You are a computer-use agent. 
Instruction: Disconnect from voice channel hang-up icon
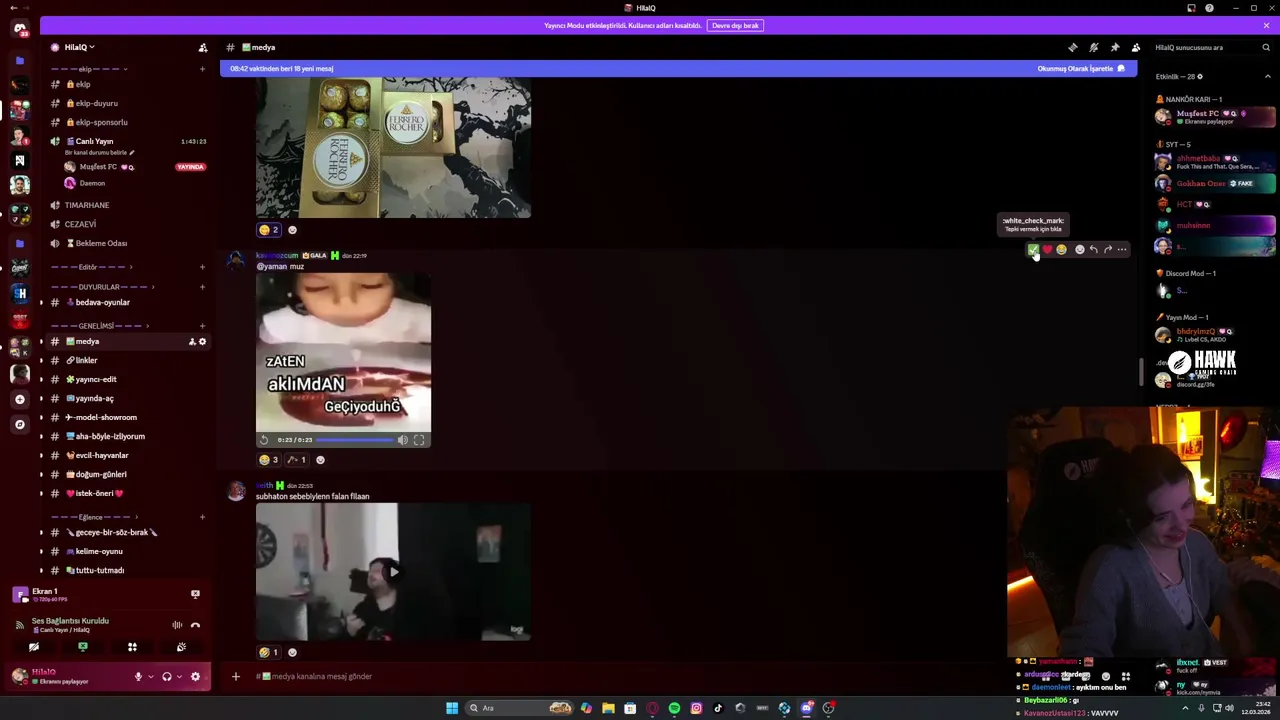pyautogui.click(x=195, y=625)
